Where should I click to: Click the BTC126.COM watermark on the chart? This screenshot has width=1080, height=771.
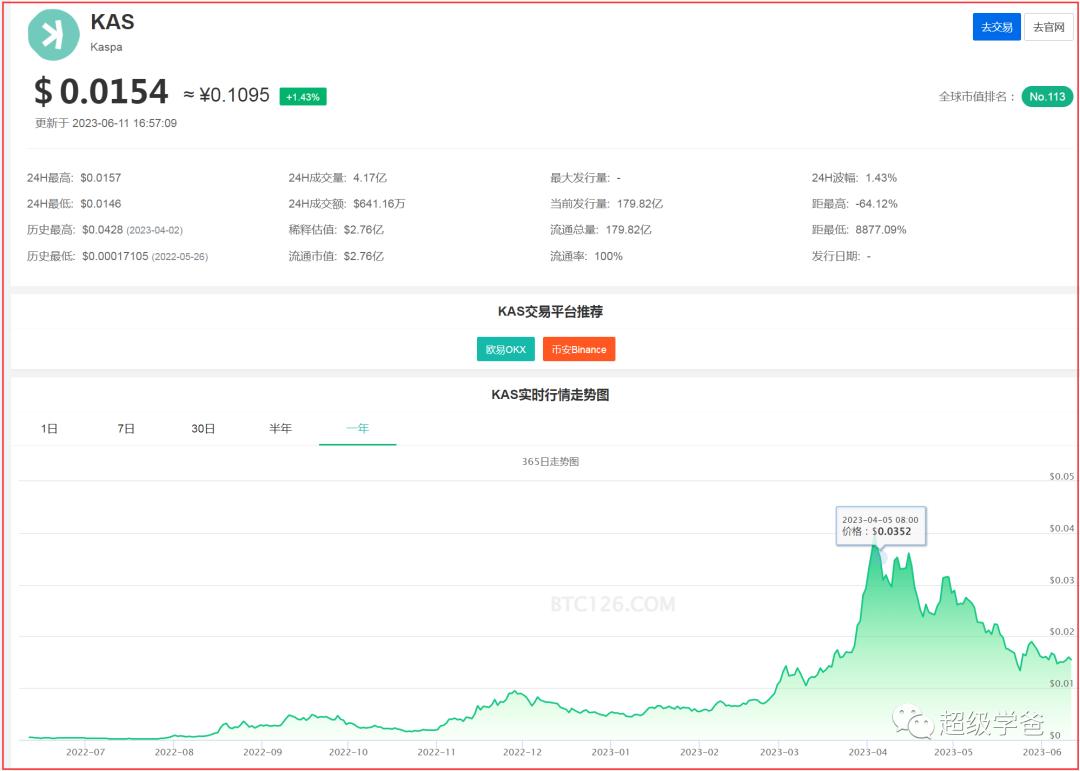[613, 603]
